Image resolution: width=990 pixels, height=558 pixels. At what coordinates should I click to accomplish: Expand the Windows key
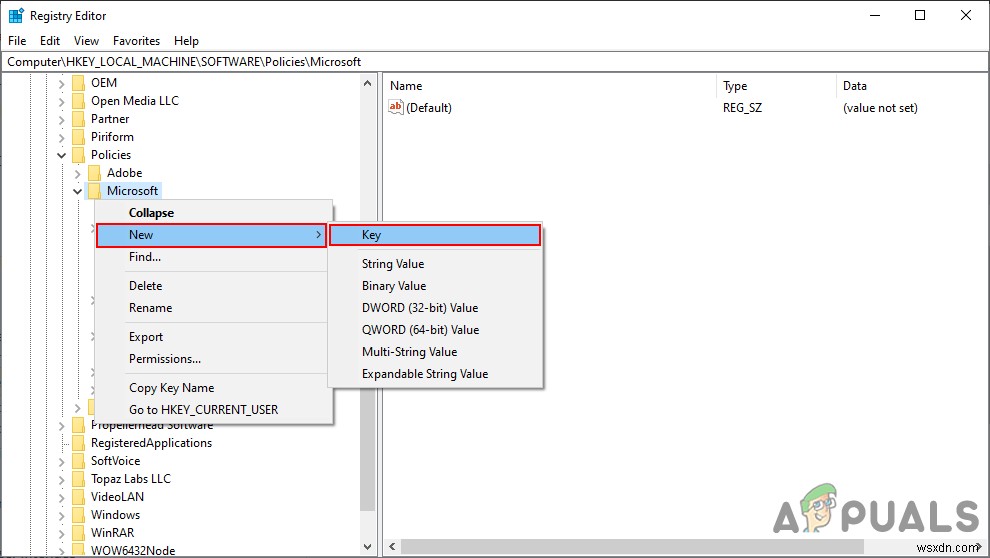click(x=61, y=515)
